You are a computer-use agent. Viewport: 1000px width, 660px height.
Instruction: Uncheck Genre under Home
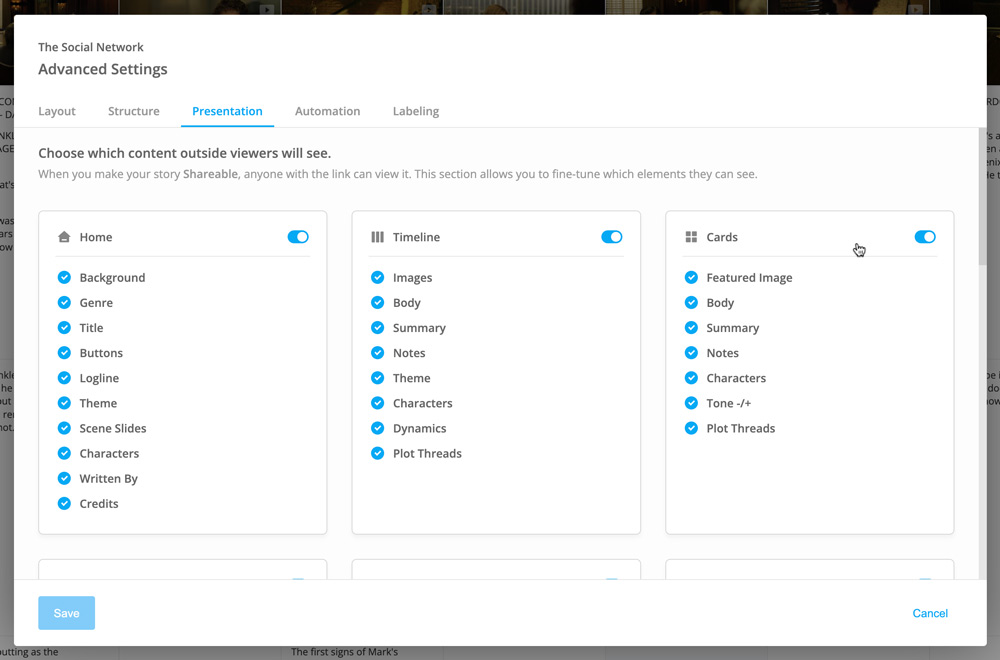click(64, 302)
